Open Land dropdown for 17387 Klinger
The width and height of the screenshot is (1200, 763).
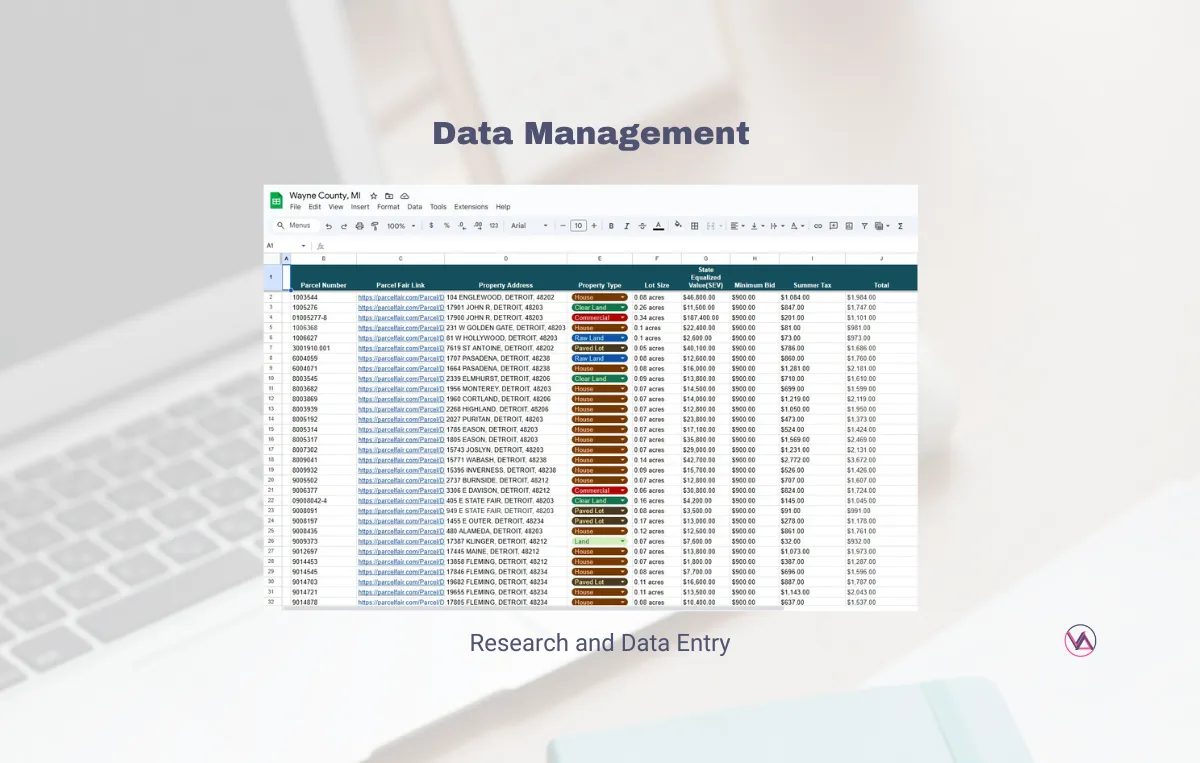[x=600, y=542]
